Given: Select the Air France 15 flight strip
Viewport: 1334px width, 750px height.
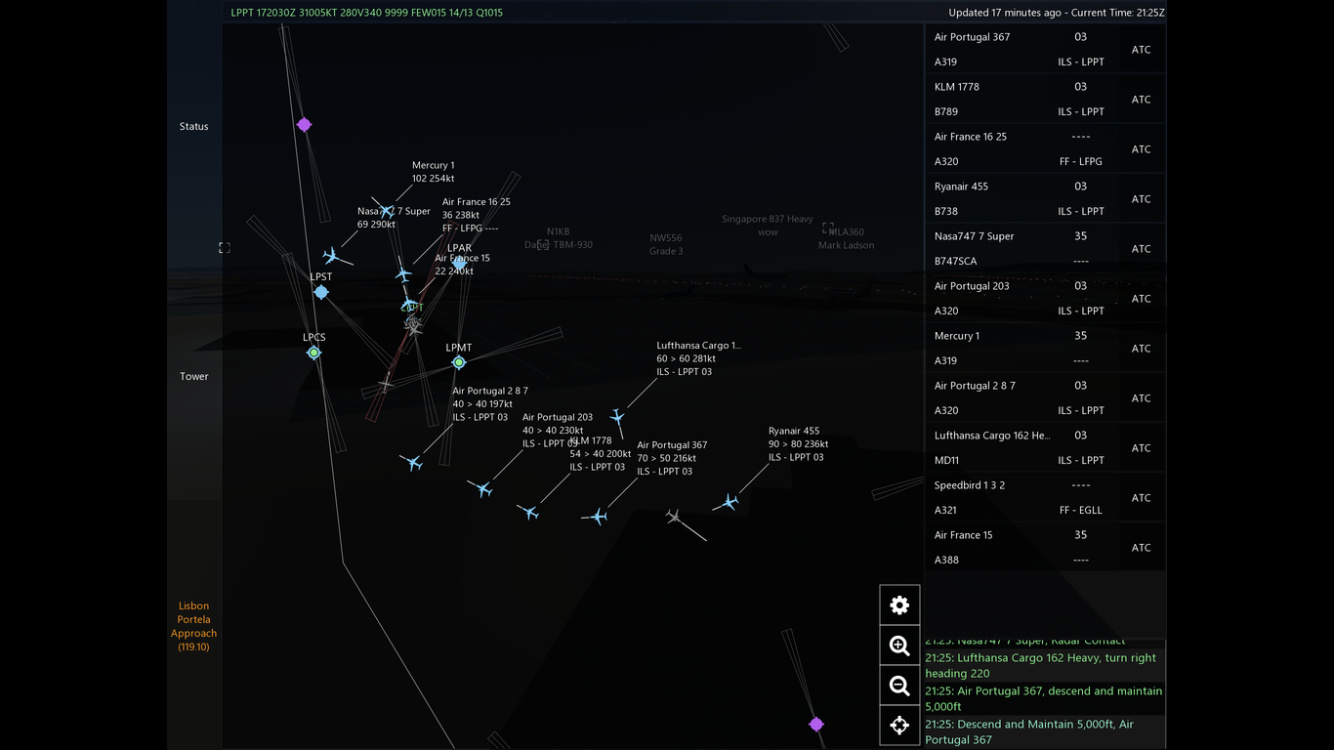Looking at the screenshot, I should coord(1045,548).
